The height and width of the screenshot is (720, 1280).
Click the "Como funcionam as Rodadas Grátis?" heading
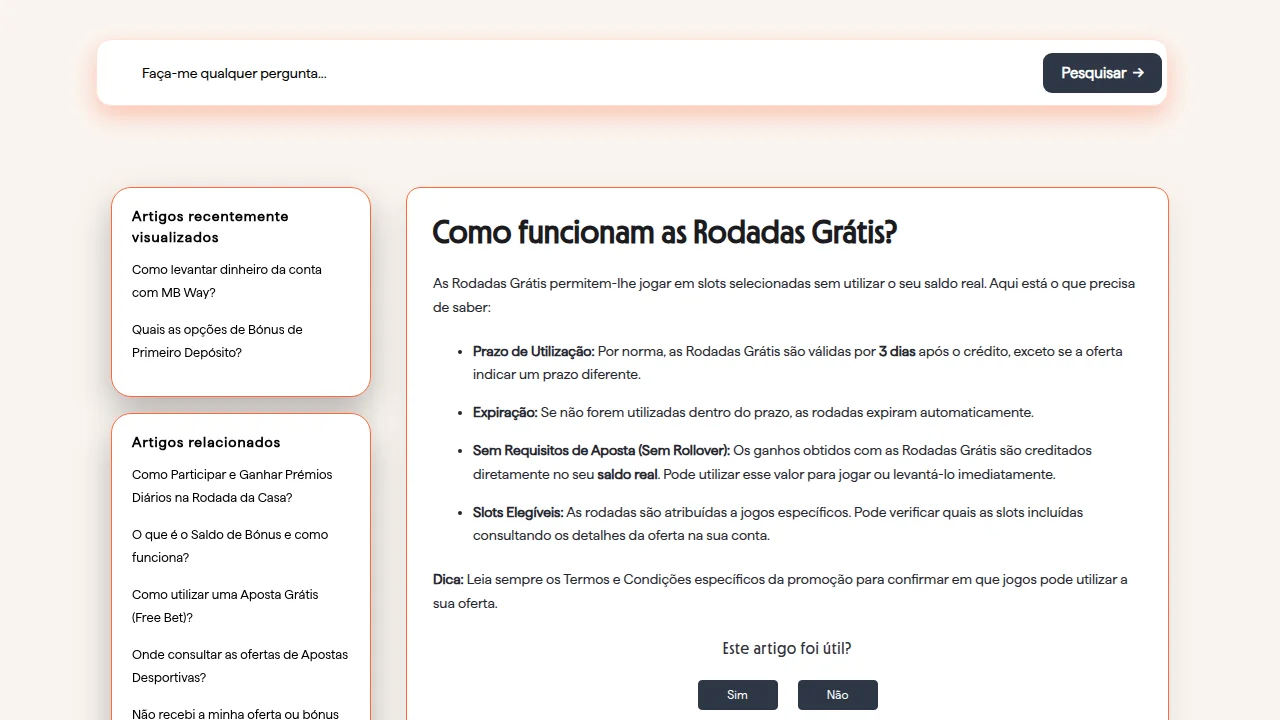tap(665, 233)
